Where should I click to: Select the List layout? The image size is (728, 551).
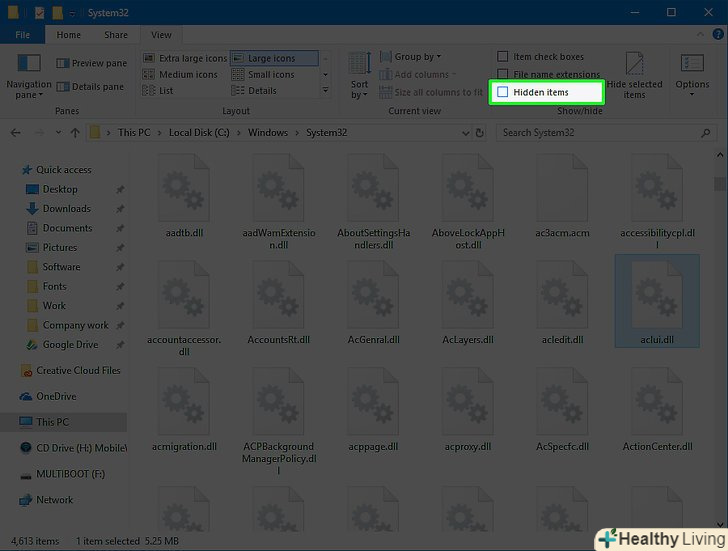pos(158,91)
